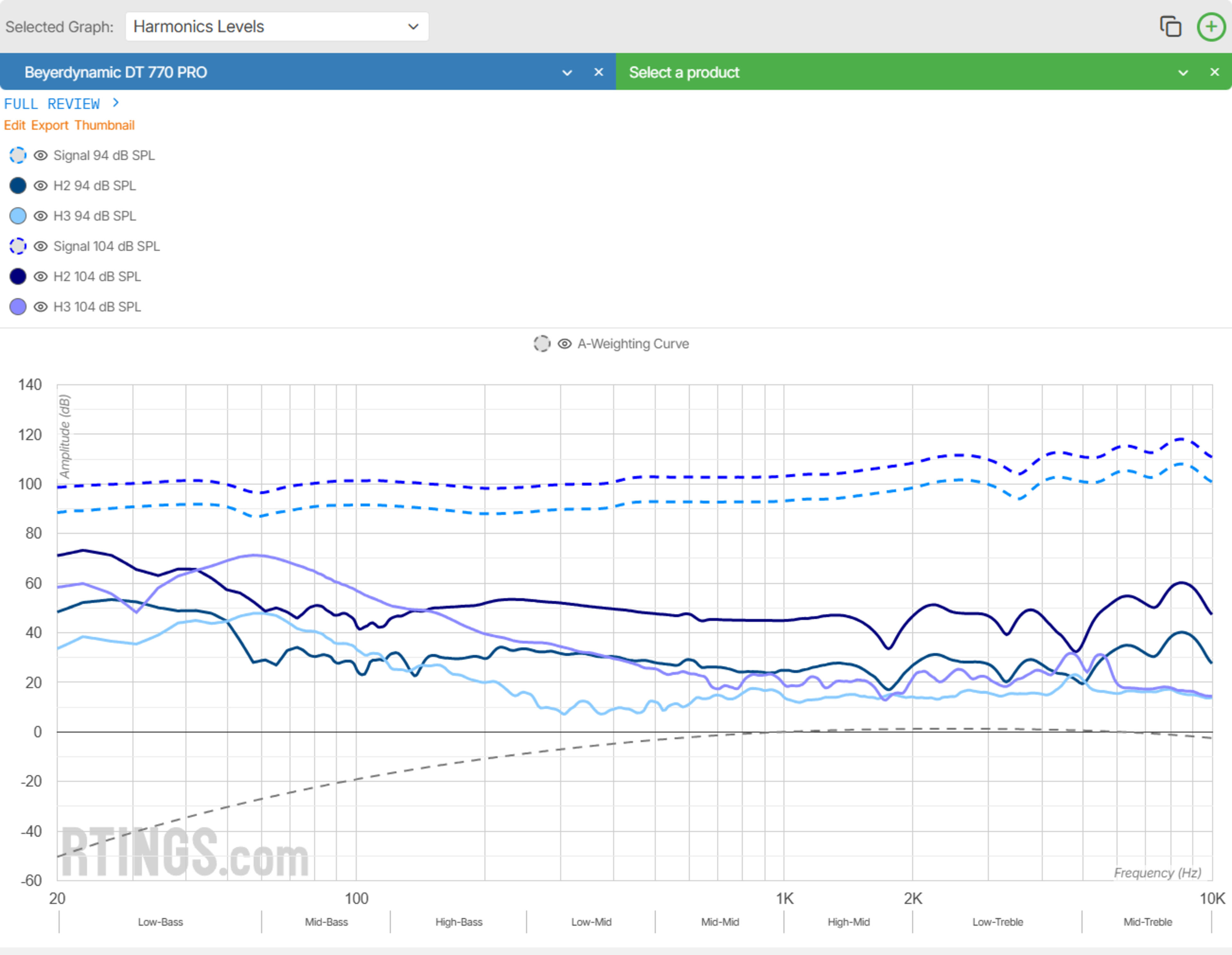Expand the Select a product dropdown
The height and width of the screenshot is (955, 1232).
[x=1183, y=73]
